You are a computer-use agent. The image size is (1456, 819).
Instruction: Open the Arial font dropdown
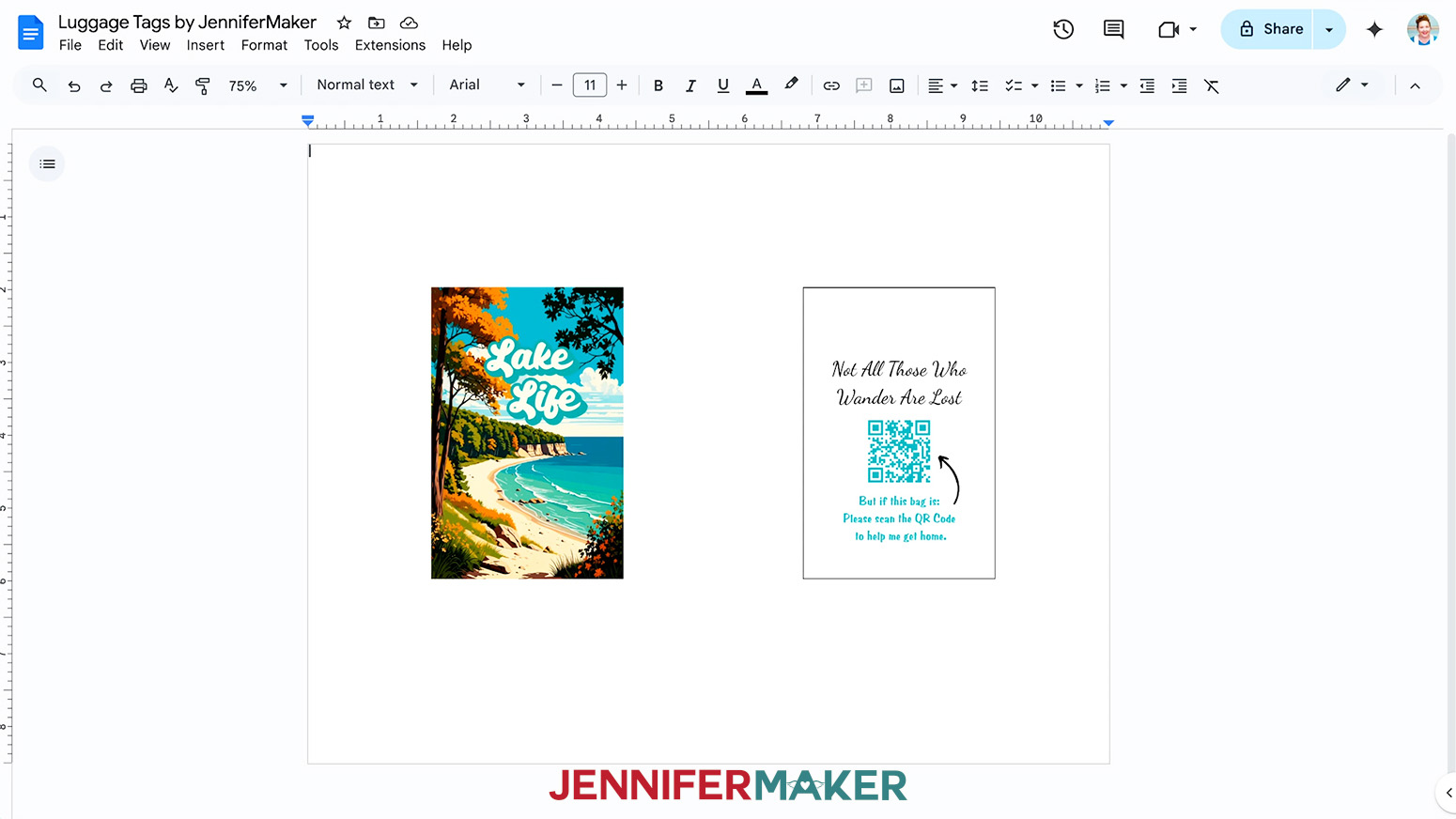(x=488, y=85)
